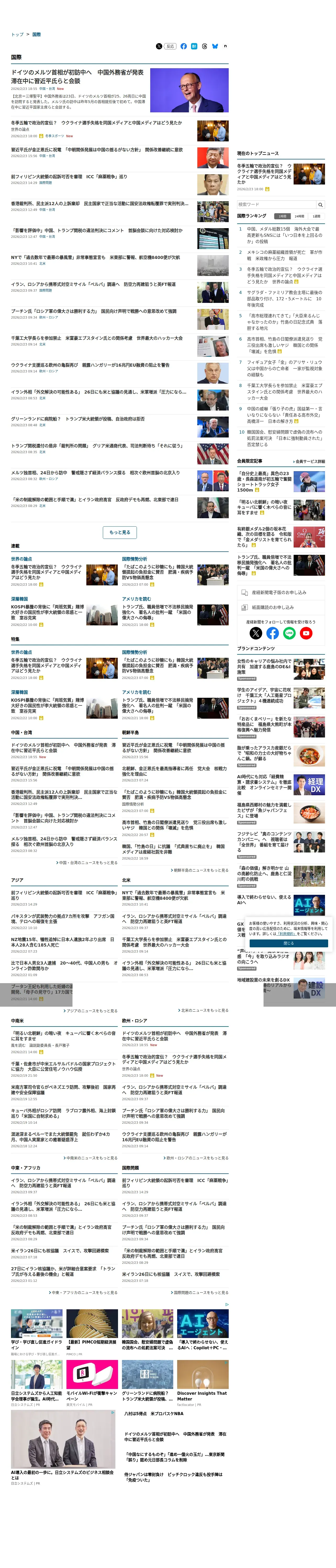Switch the ranking to the 24時間 tab
The image size is (336, 1568).
[299, 216]
